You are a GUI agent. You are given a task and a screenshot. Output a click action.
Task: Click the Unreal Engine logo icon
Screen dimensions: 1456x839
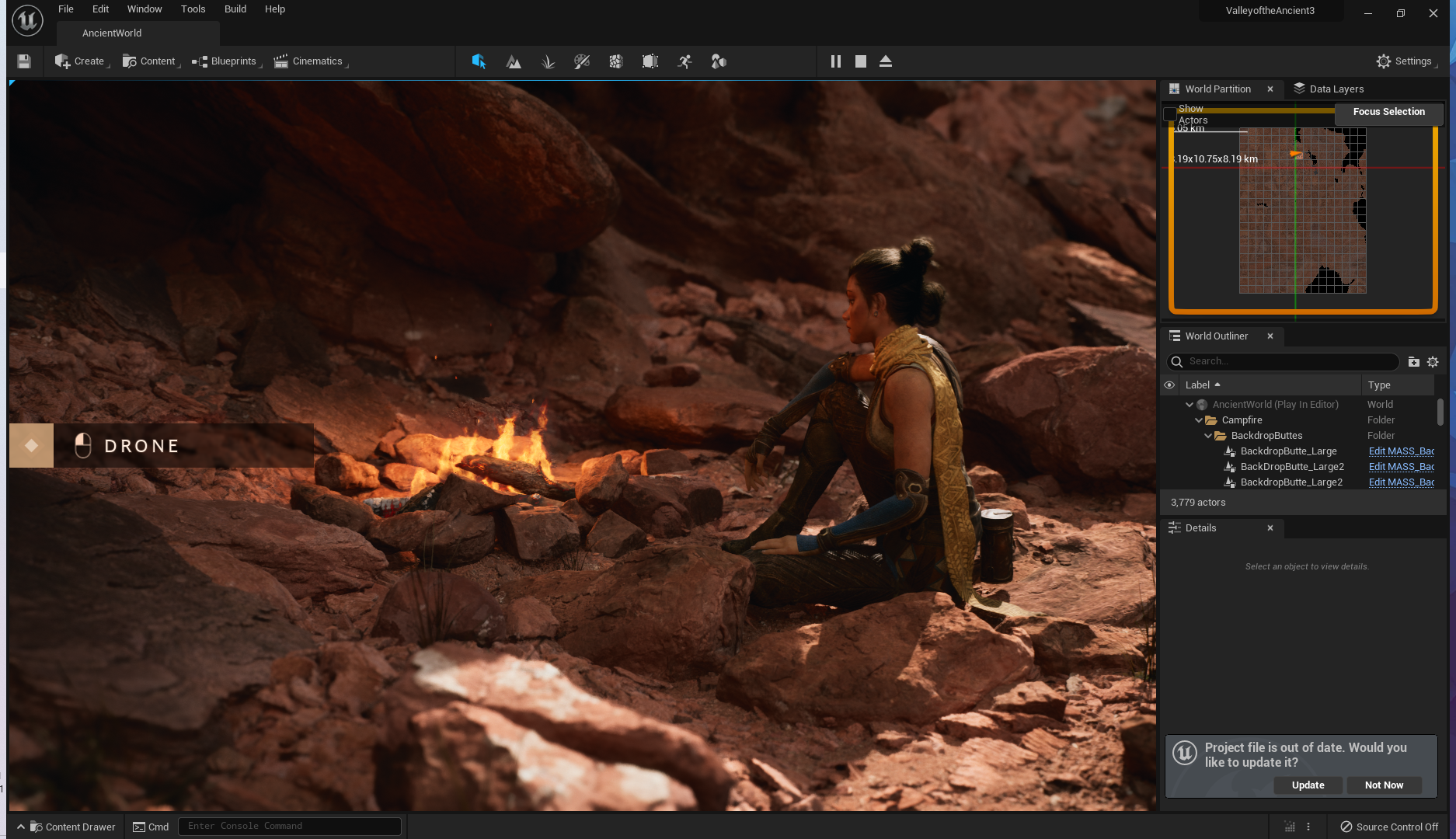coord(27,20)
